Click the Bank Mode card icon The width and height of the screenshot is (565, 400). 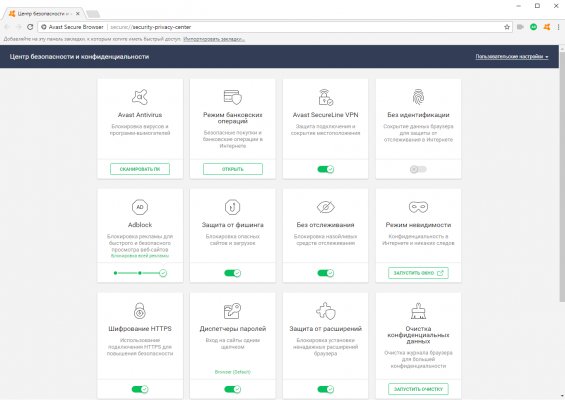pos(232,97)
